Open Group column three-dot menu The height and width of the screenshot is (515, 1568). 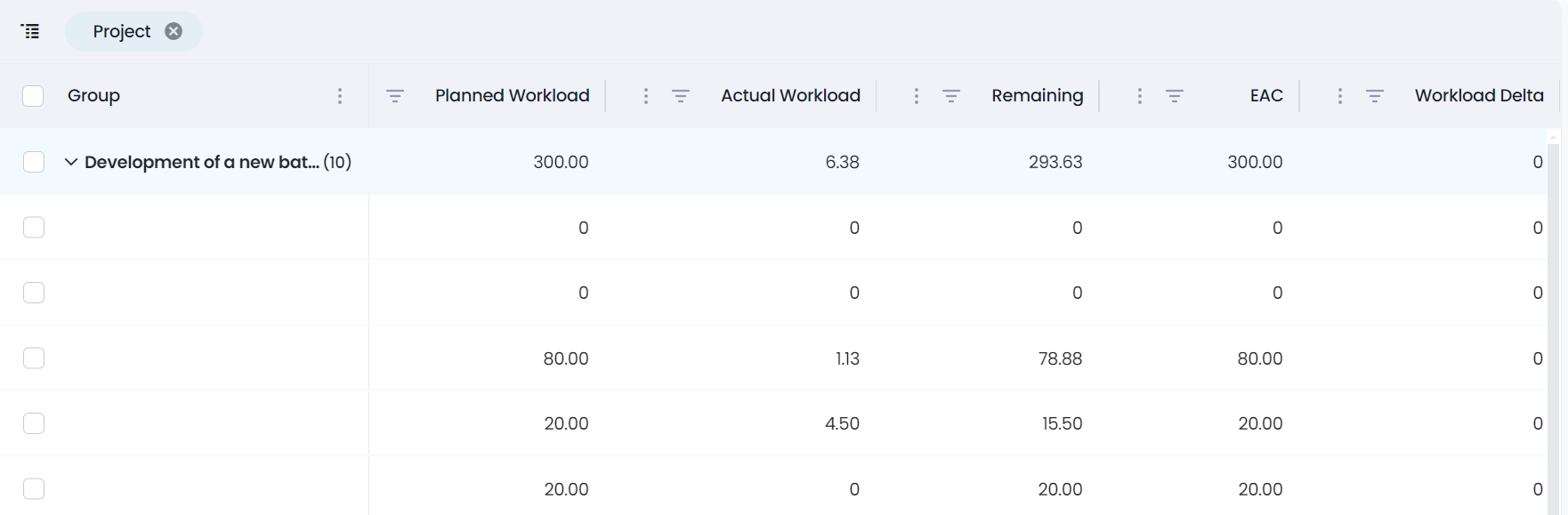tap(340, 96)
